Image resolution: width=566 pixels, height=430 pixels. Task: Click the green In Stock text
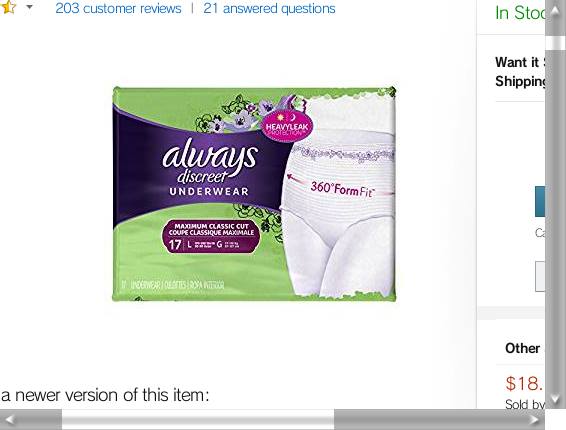pos(520,13)
